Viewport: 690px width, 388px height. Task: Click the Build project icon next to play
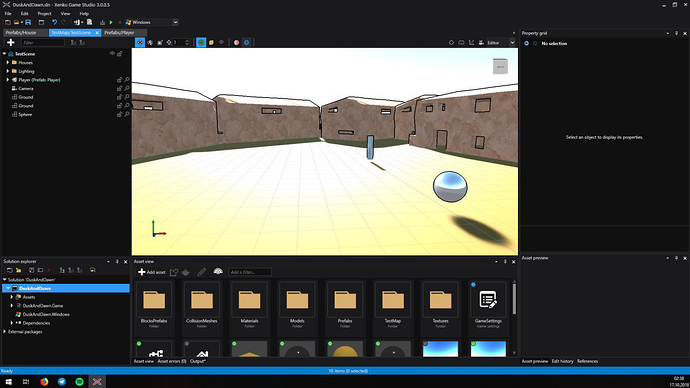(103, 22)
